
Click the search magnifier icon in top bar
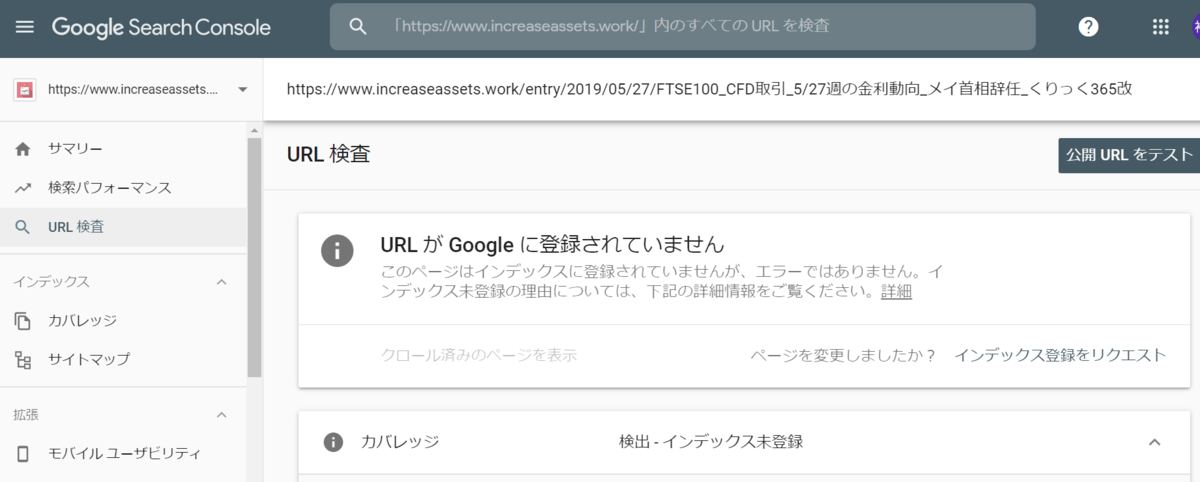coord(358,26)
